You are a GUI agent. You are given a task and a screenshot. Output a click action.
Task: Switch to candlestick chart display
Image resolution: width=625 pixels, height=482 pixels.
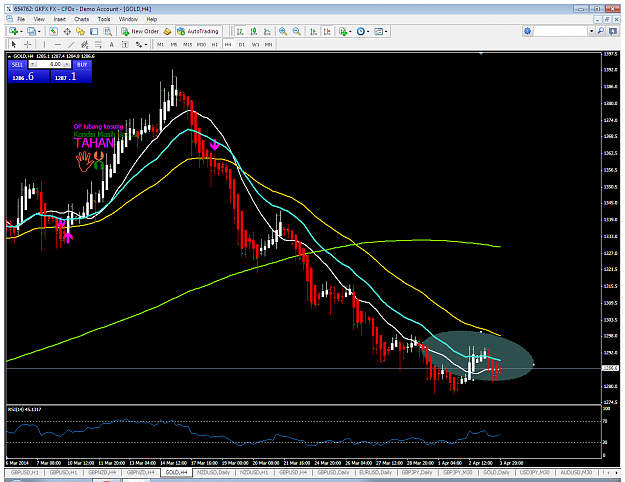click(254, 31)
